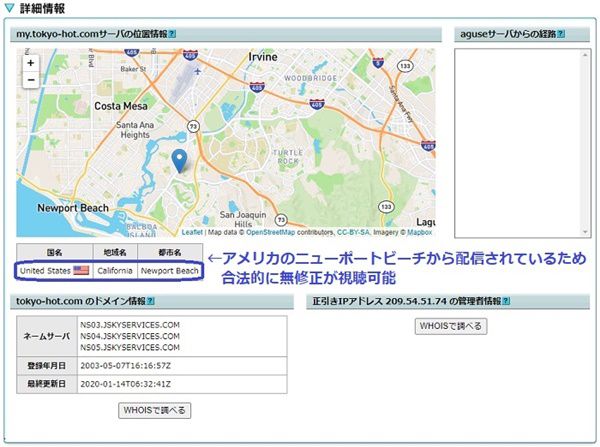Open help icon beside aguseサーバからの経路
600x447 pixels.
point(561,34)
